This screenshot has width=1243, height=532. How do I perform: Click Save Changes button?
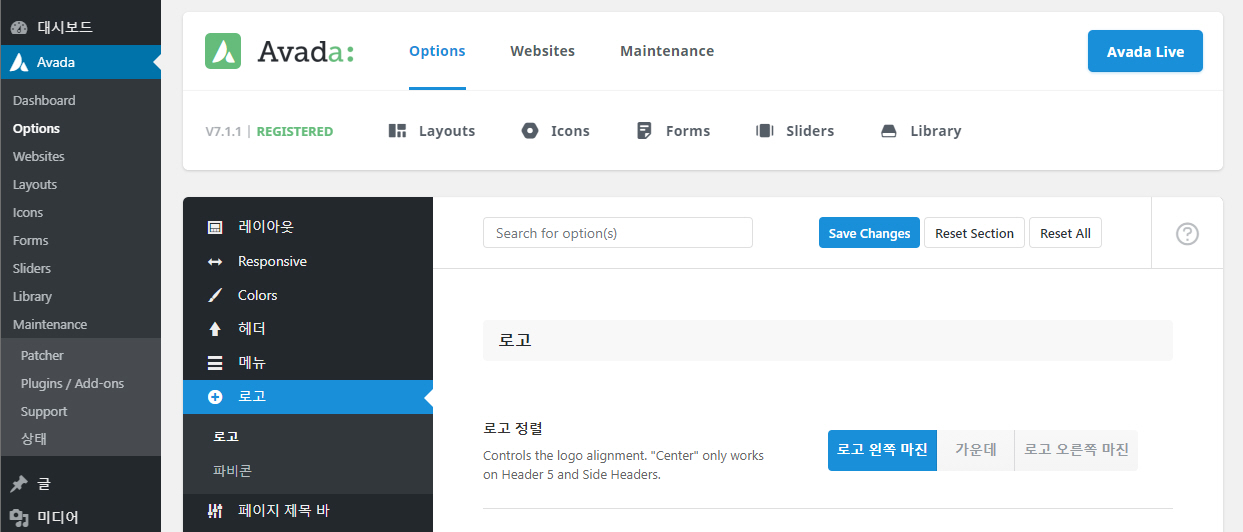coord(869,233)
